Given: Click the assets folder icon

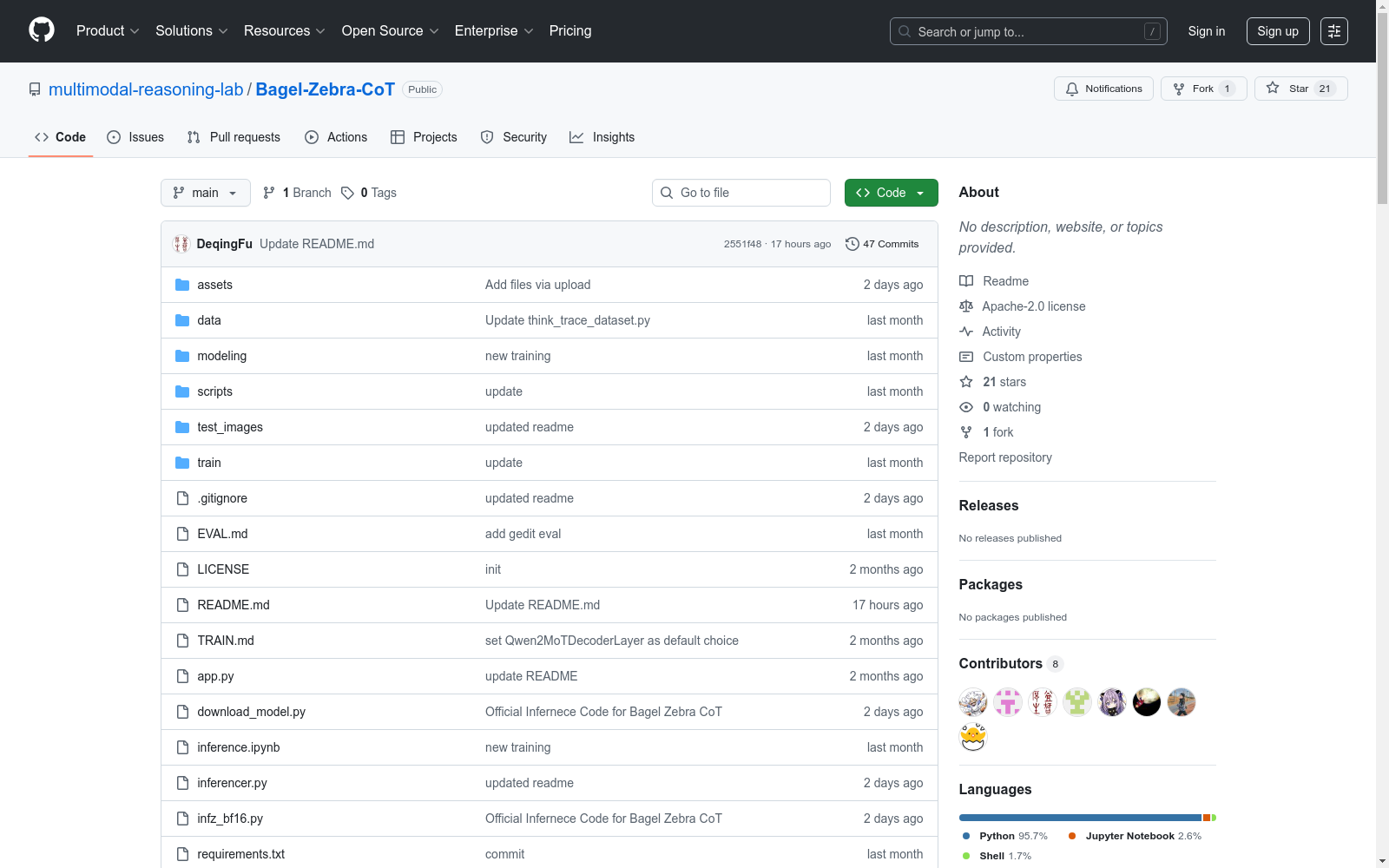Looking at the screenshot, I should click(182, 285).
